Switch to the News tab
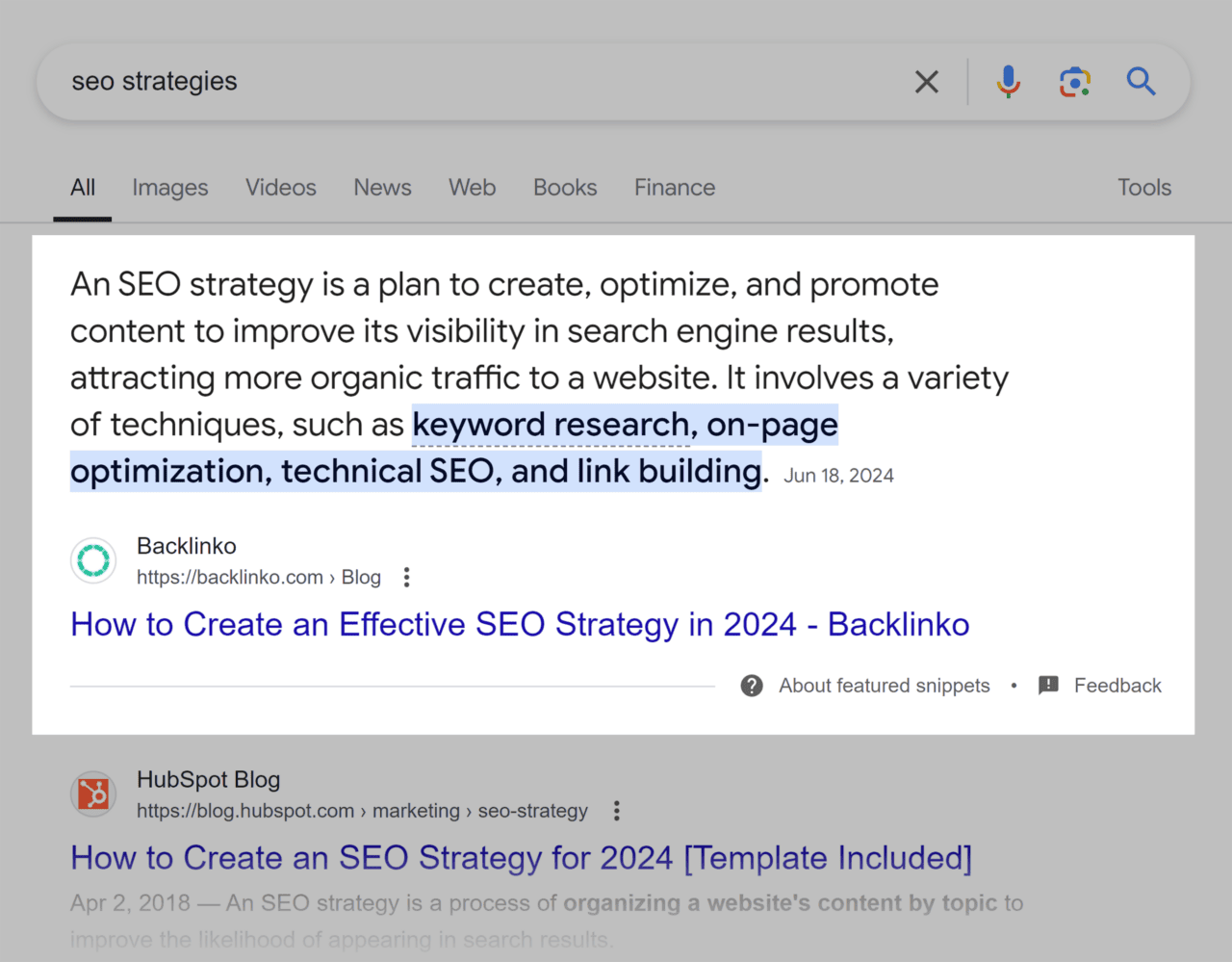Image resolution: width=1232 pixels, height=962 pixels. [x=382, y=188]
